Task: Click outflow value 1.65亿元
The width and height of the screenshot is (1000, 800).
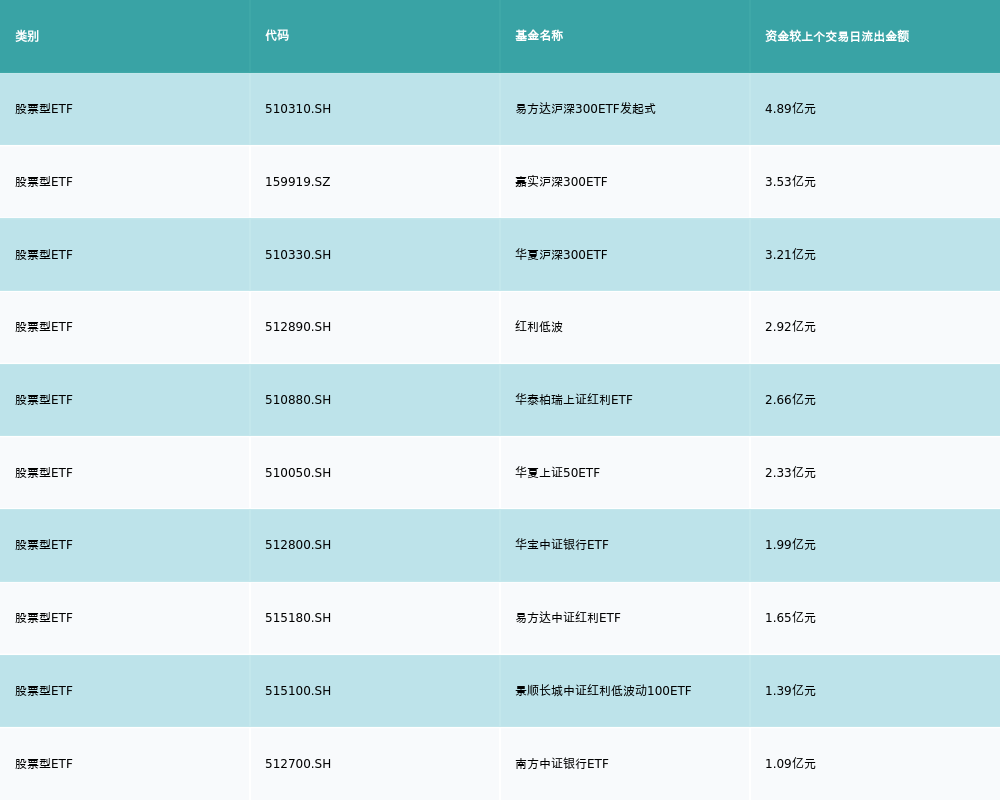Action: point(790,618)
